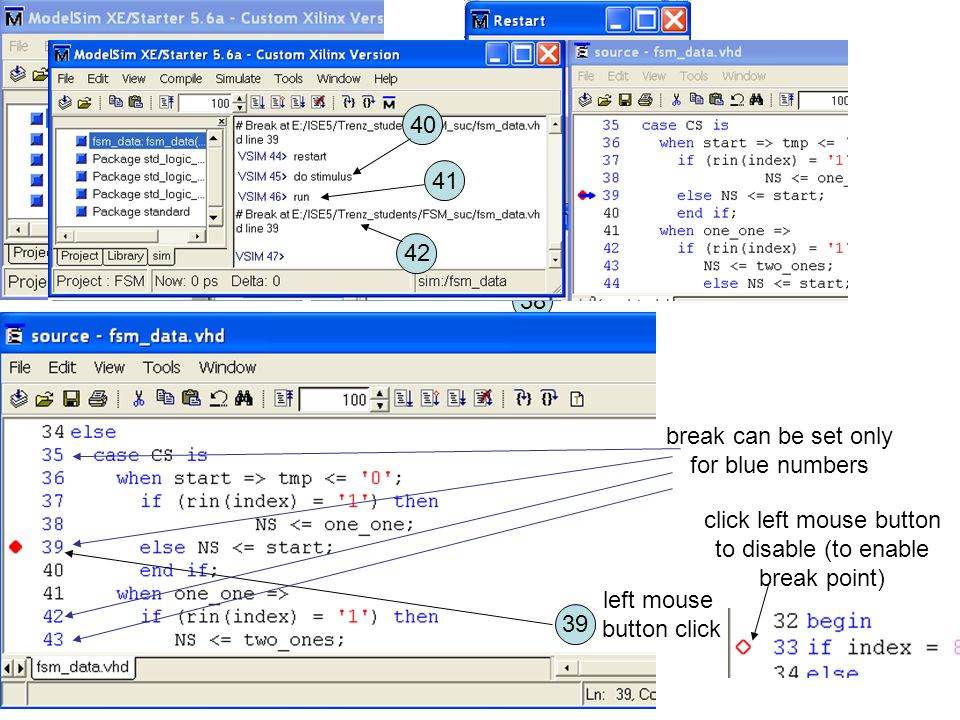
Task: Decrease run length with down arrow in lower source window
Action: (x=380, y=405)
